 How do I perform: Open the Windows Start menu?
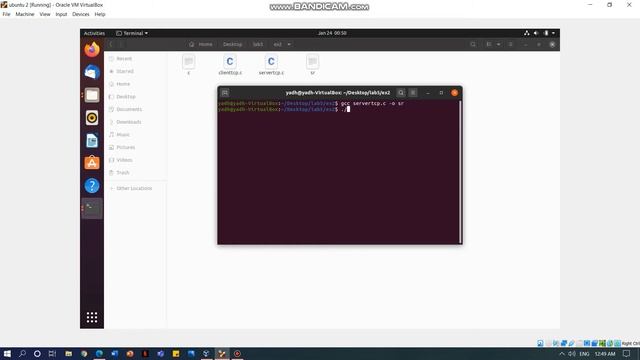[x=7, y=353]
